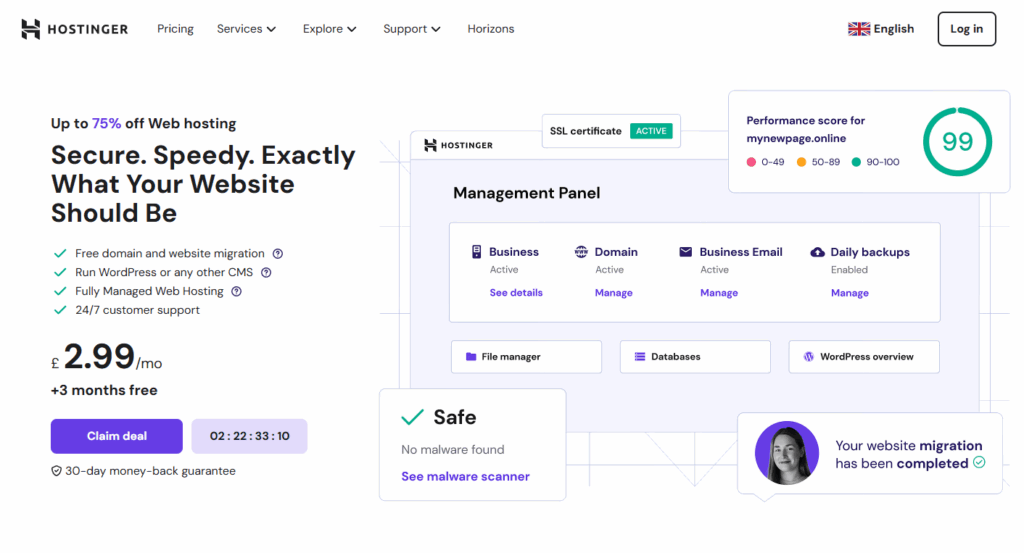Screen dimensions: 1024x553
Task: Click help icon beside Fully Managed Web Hosting
Action: pos(237,292)
